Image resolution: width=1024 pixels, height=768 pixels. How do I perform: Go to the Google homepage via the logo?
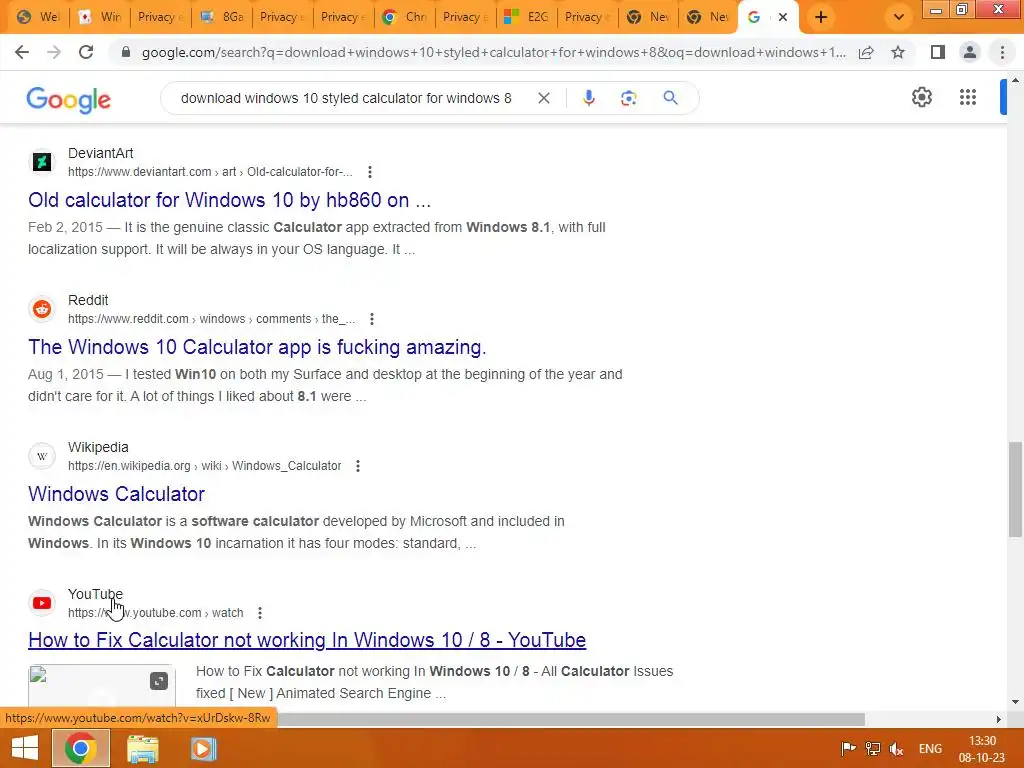pos(69,99)
